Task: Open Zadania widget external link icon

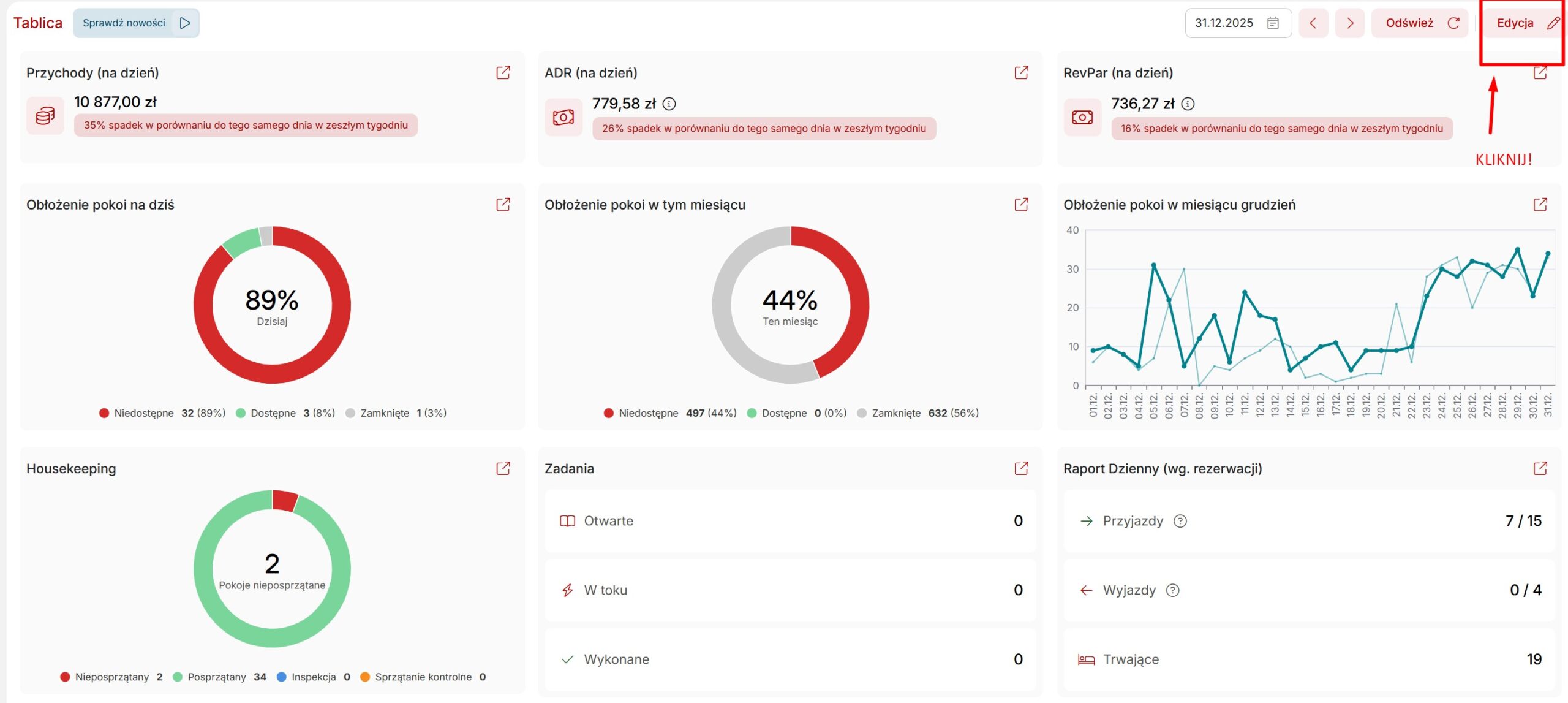Action: pos(1021,469)
